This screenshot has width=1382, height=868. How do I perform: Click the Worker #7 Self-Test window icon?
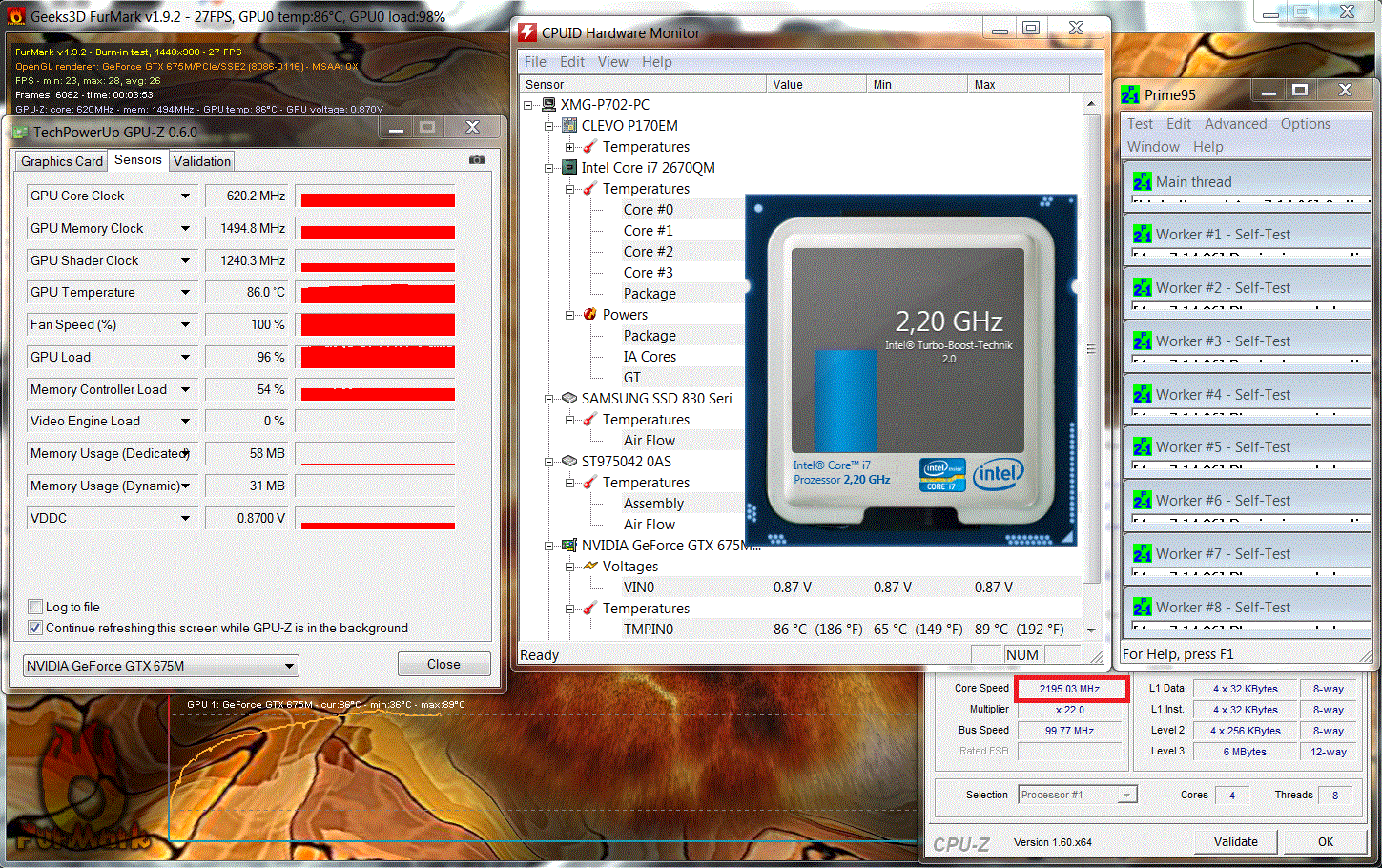point(1143,553)
